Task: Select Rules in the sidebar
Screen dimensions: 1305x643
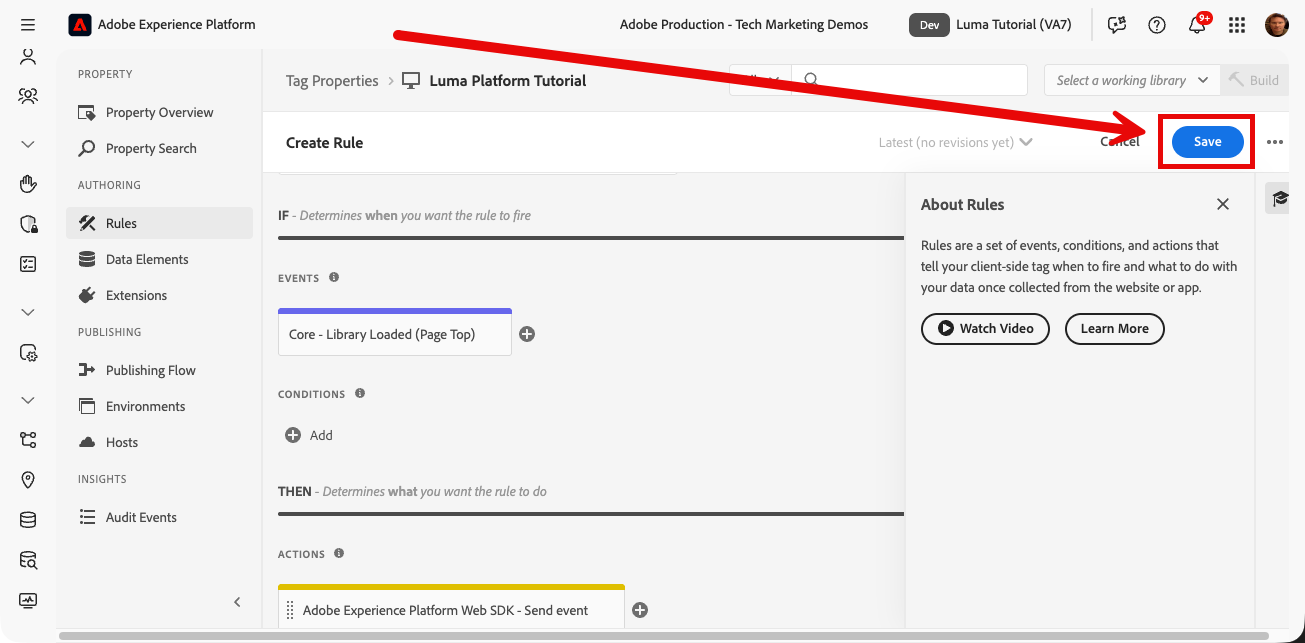Action: coord(159,223)
